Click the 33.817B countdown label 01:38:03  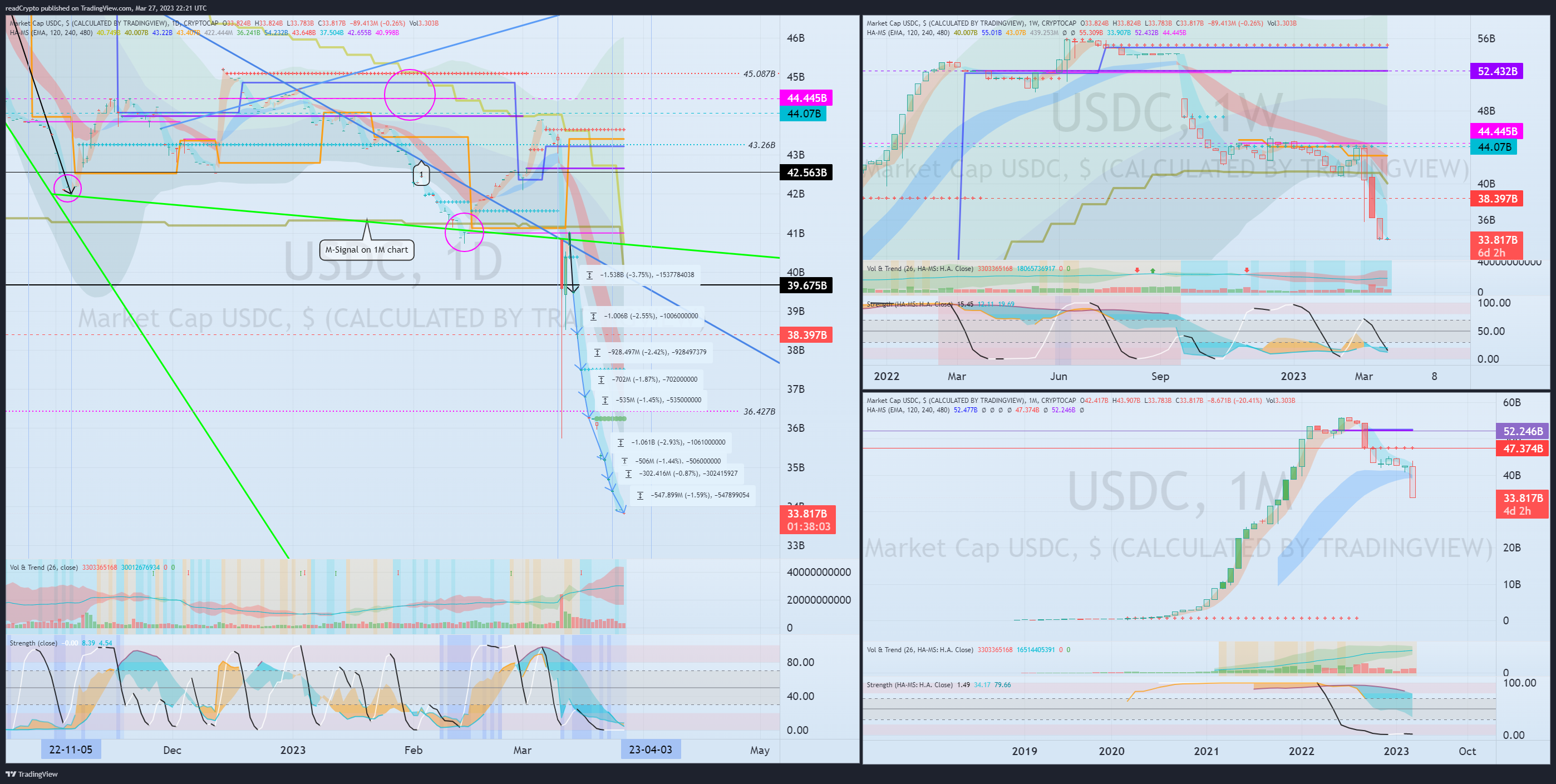[807, 520]
